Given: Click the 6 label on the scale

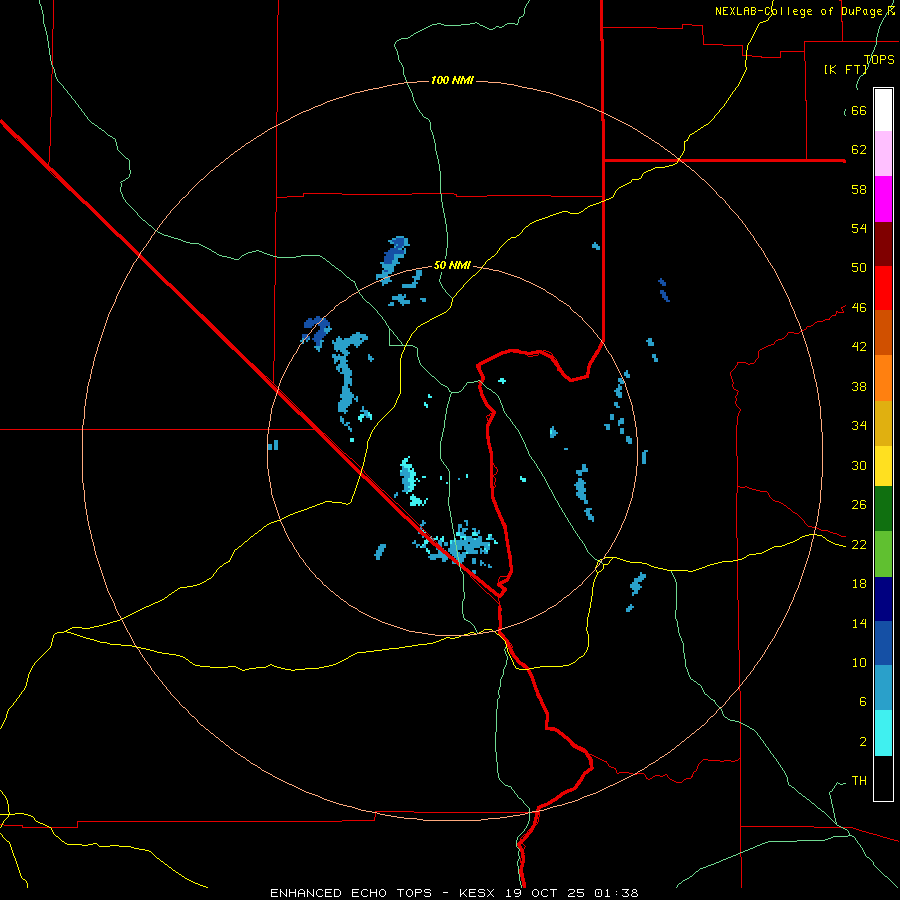Looking at the screenshot, I should pyautogui.click(x=863, y=701).
